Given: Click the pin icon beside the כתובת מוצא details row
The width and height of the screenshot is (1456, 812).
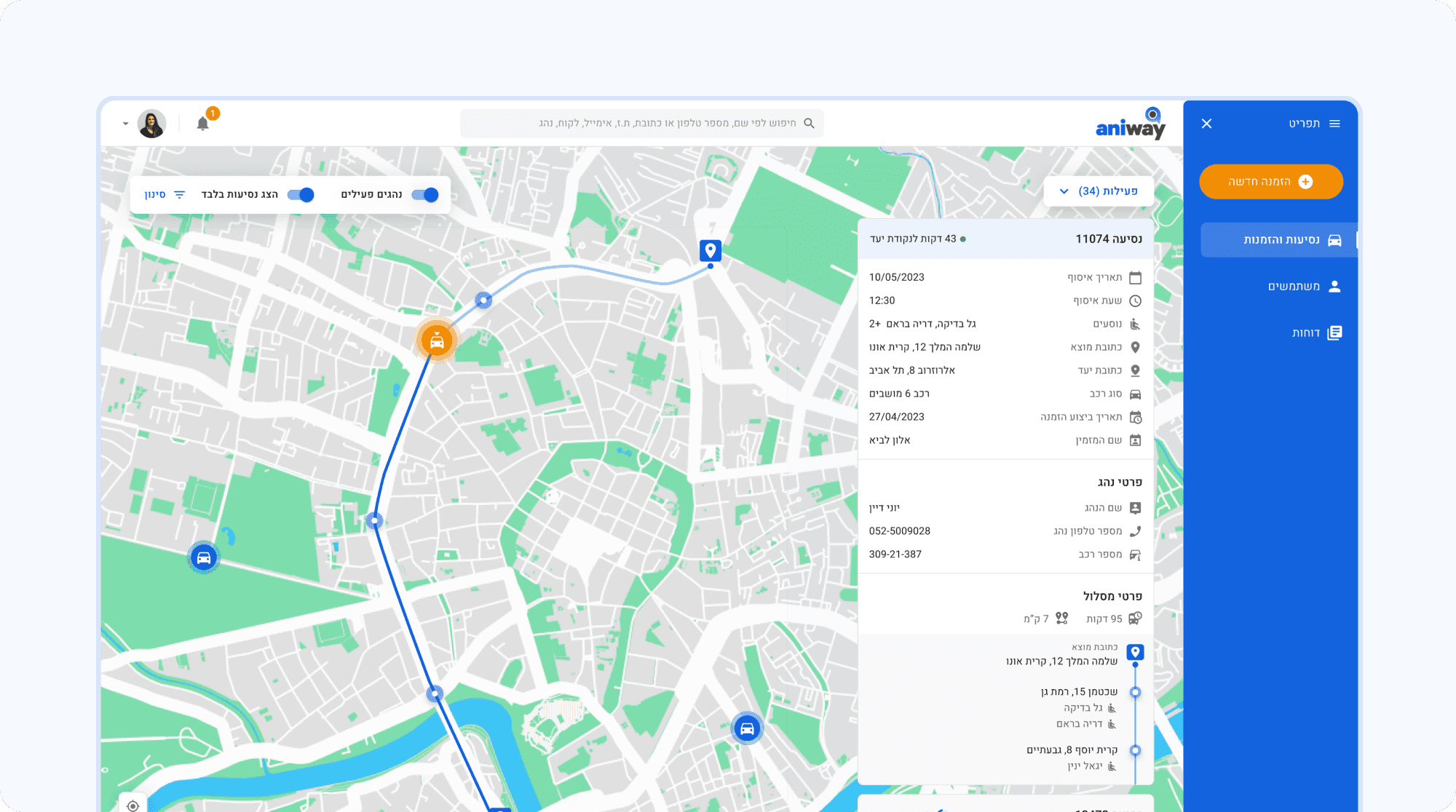Looking at the screenshot, I should pyautogui.click(x=1135, y=347).
